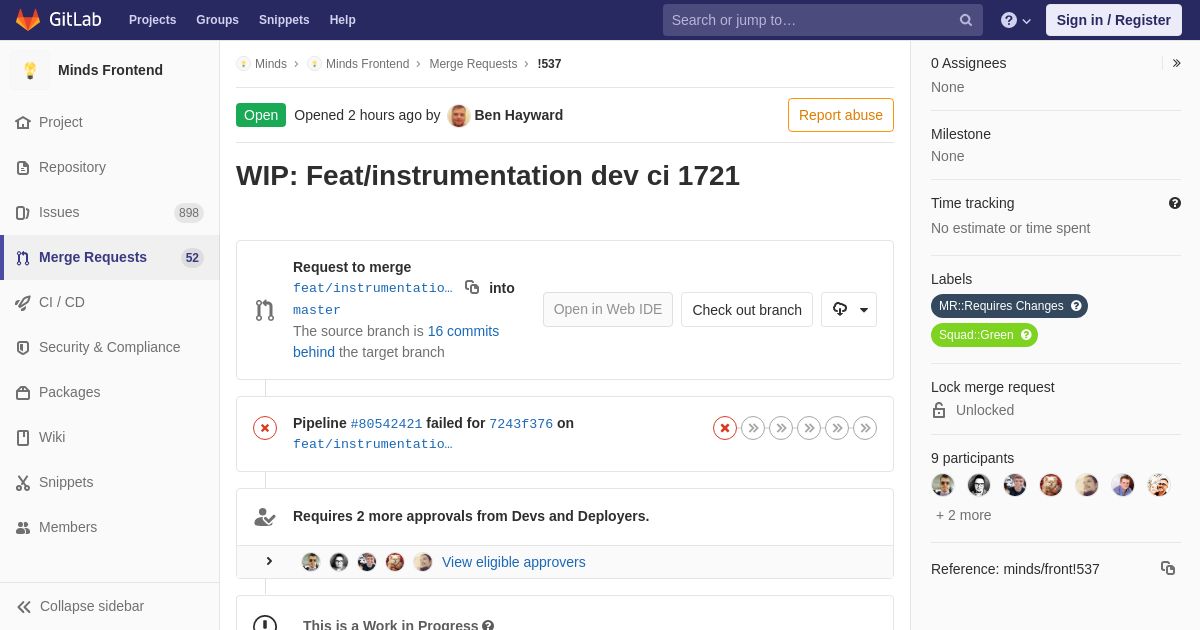Open Wiki in the sidebar

(110, 437)
